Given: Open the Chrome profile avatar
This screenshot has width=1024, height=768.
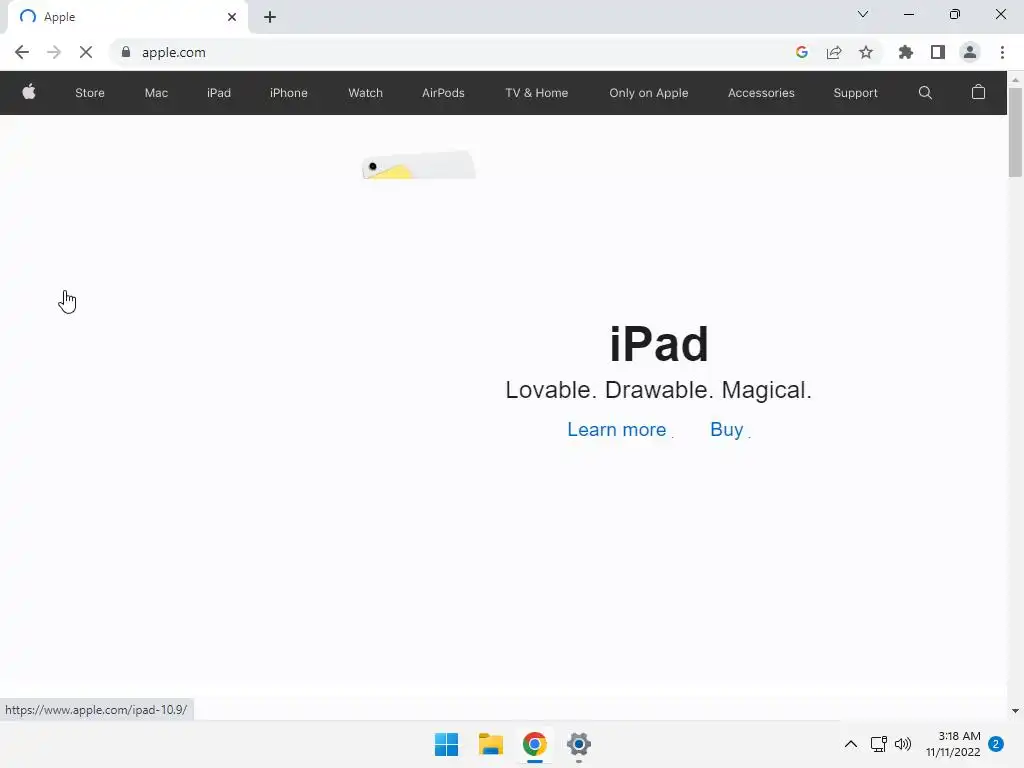Looking at the screenshot, I should coord(970,52).
